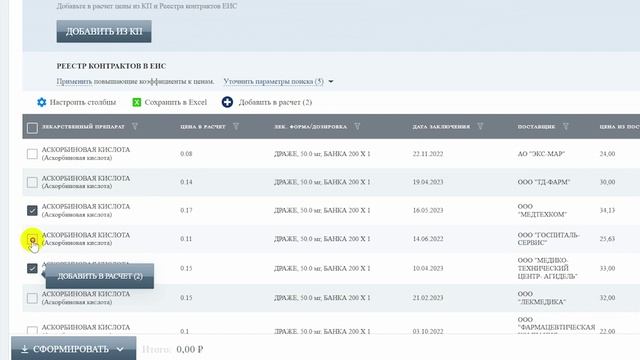Click supplier price 33,00
640x360 pixels.
click(607, 268)
